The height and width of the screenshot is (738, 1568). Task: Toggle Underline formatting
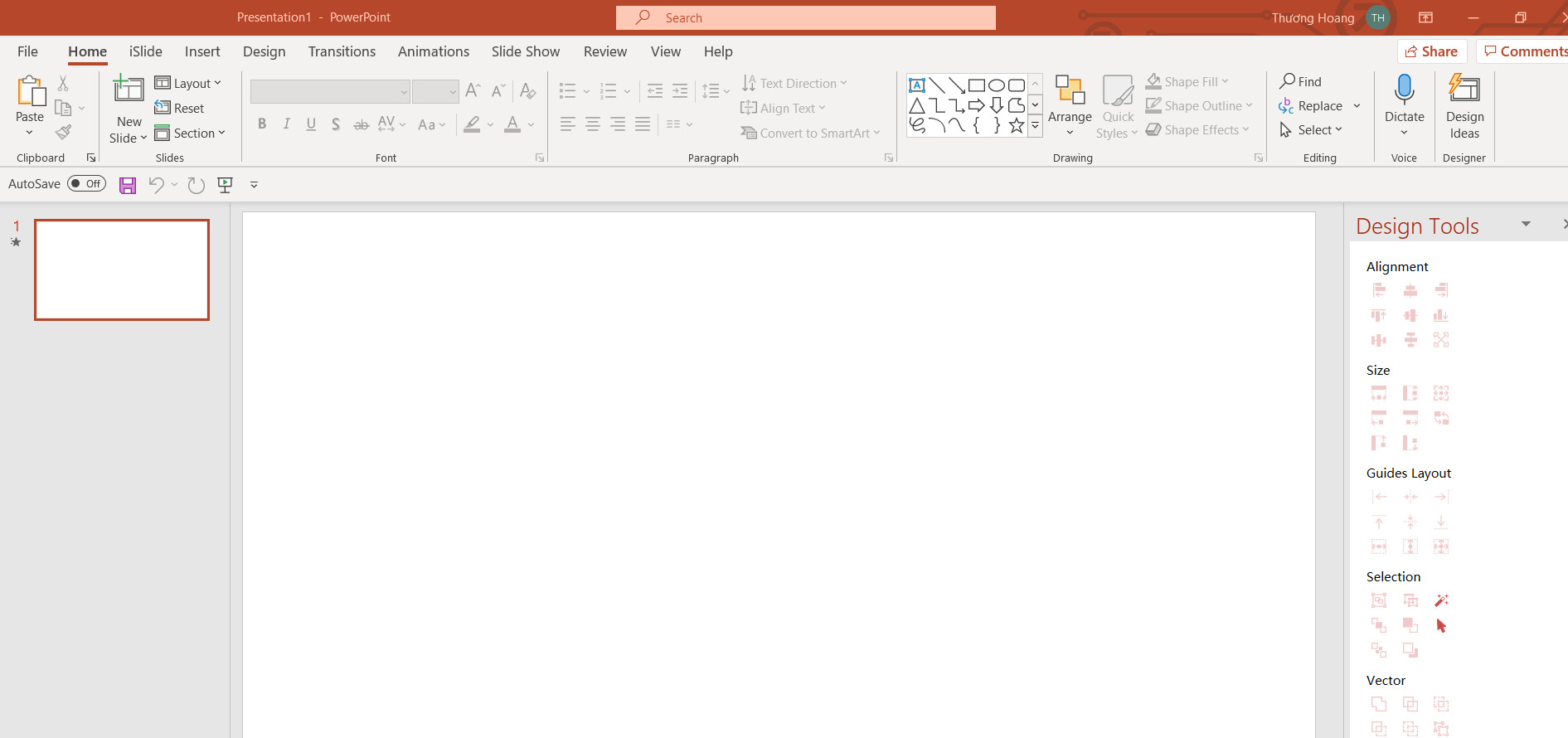click(311, 124)
